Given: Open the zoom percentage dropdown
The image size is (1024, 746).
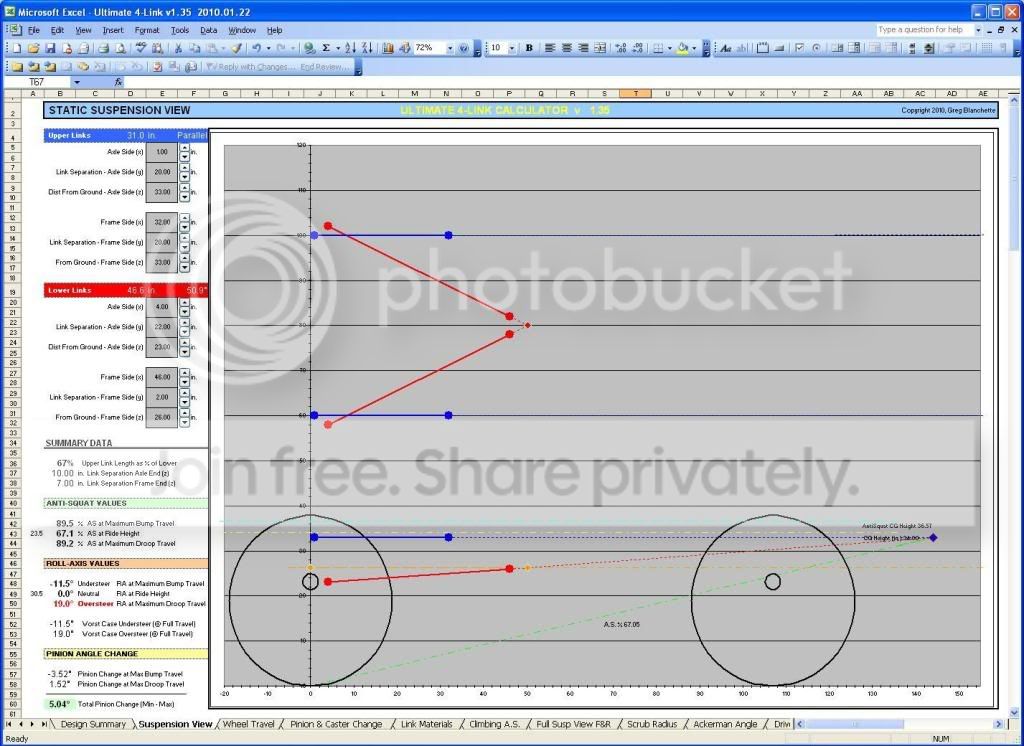Looking at the screenshot, I should click(x=450, y=48).
